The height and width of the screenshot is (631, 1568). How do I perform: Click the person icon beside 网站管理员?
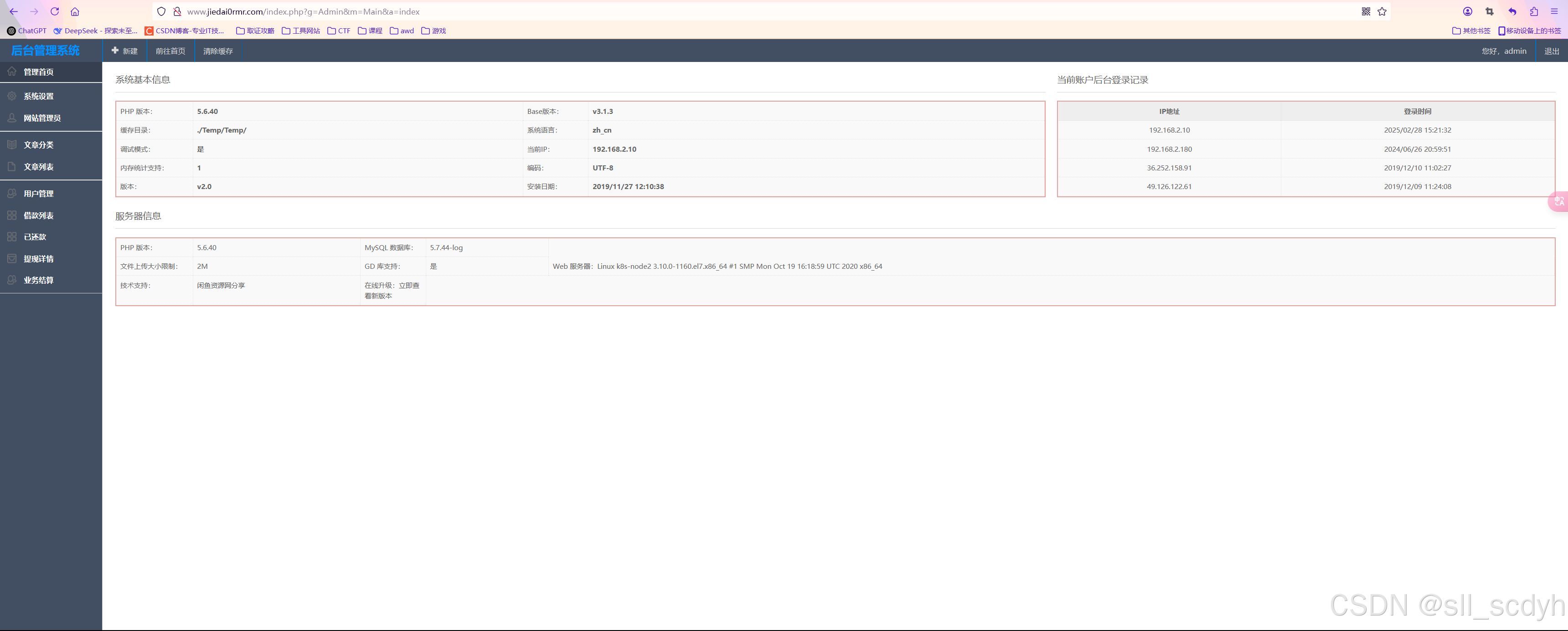11,118
